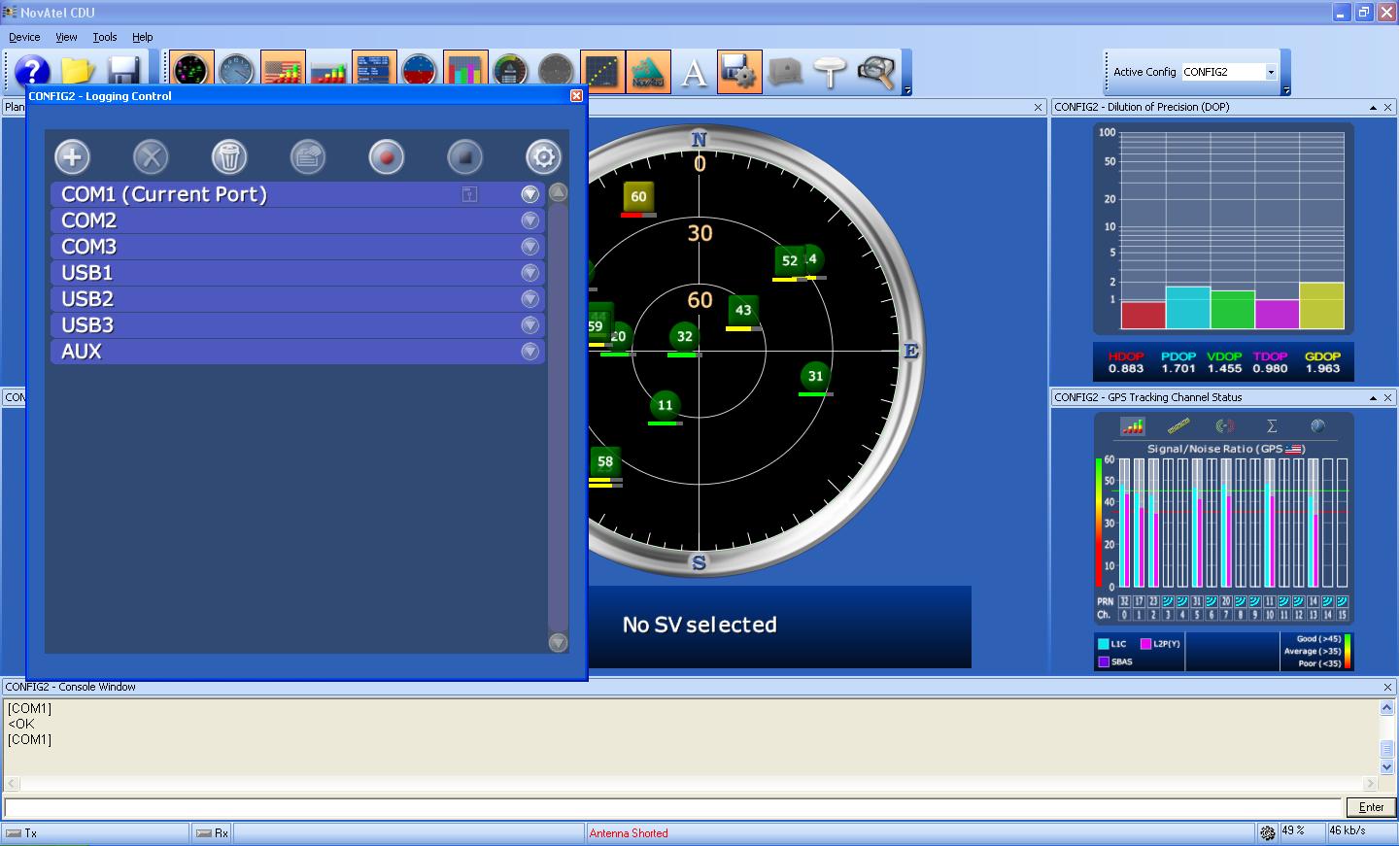
Task: Open the clock time toolbar icon
Action: [237, 72]
